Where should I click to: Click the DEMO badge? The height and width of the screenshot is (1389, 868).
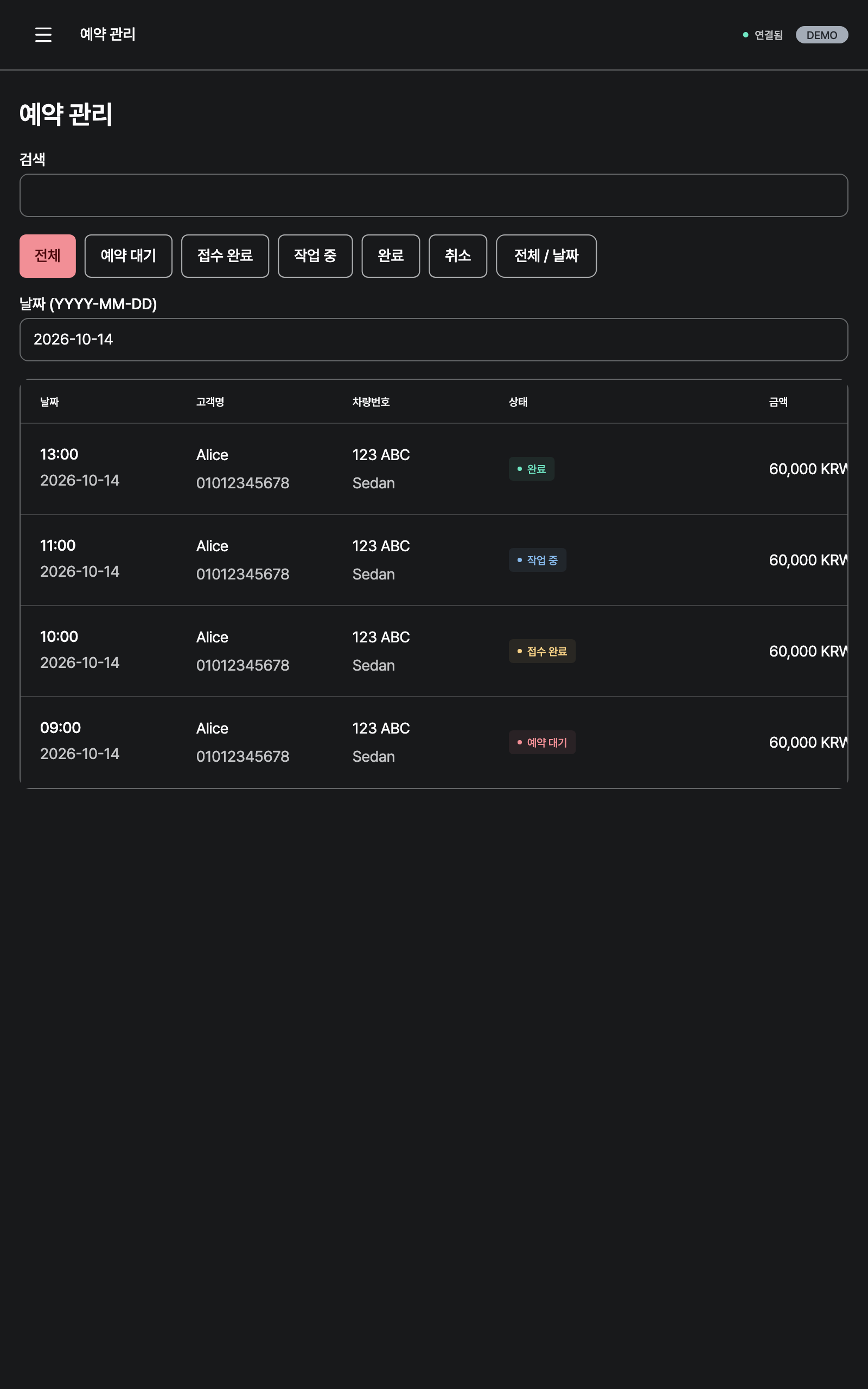(821, 35)
